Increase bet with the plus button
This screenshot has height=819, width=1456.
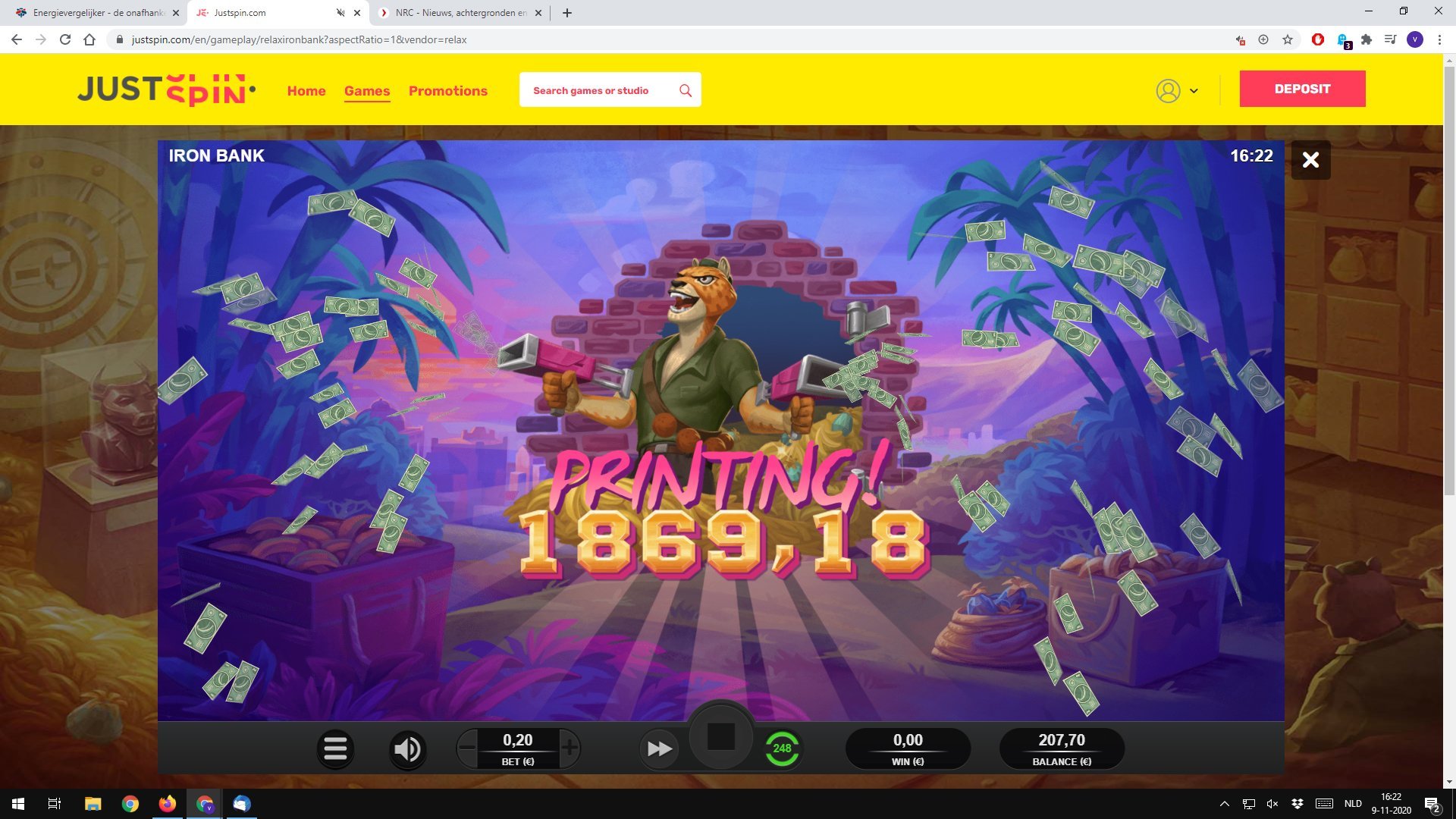pos(570,748)
